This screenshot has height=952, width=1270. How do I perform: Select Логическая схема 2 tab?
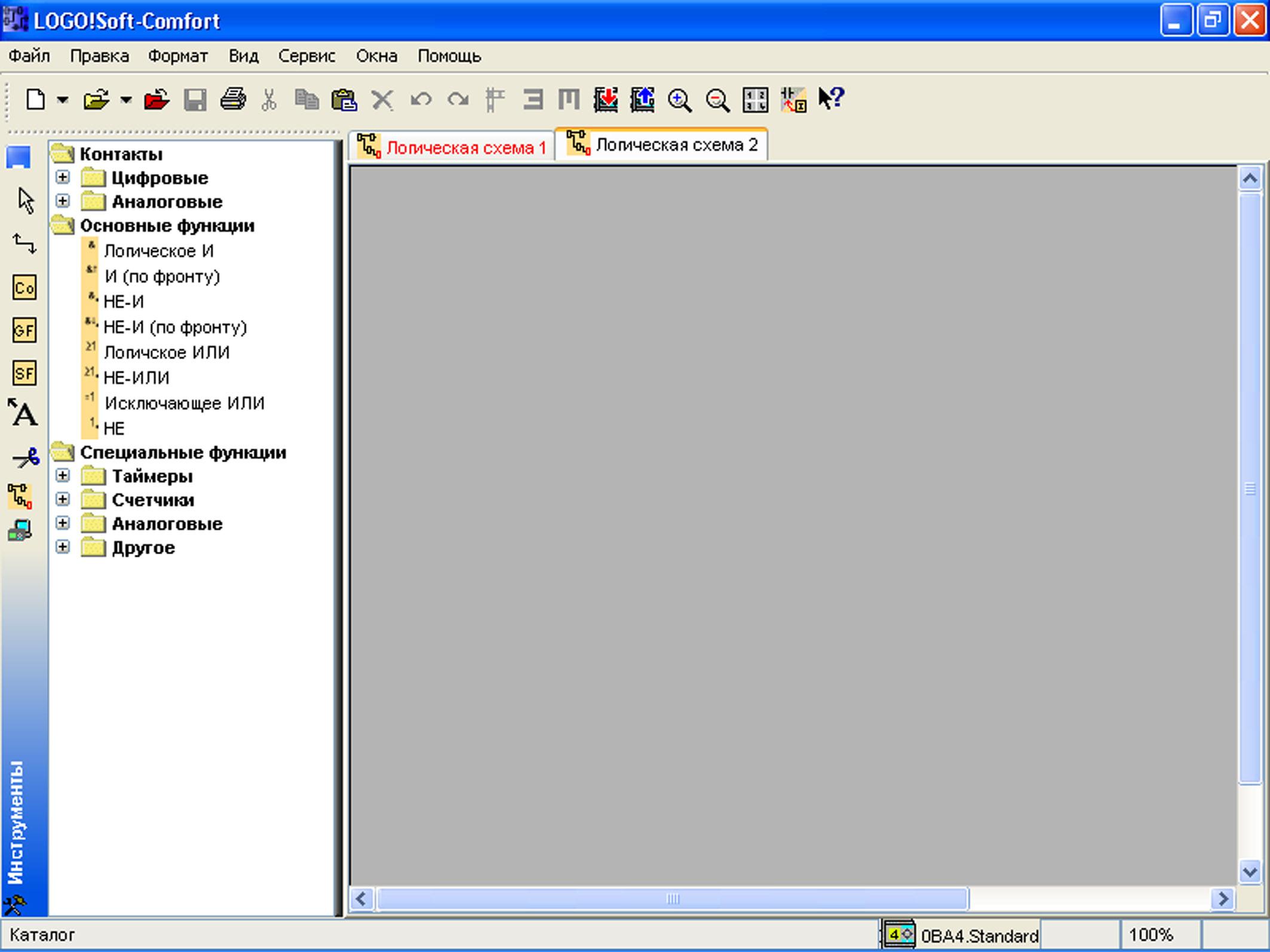[662, 144]
